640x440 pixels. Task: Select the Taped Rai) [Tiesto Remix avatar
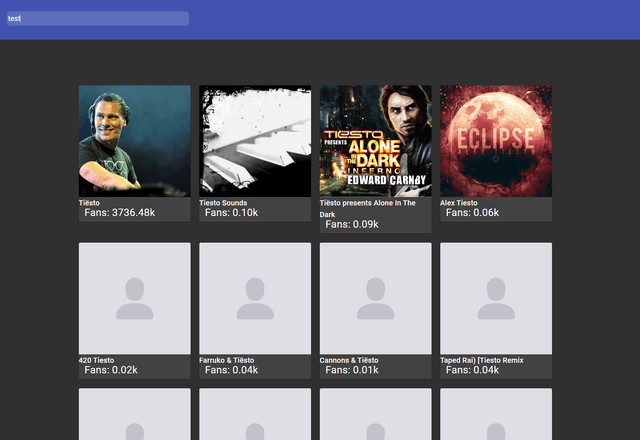[496, 298]
